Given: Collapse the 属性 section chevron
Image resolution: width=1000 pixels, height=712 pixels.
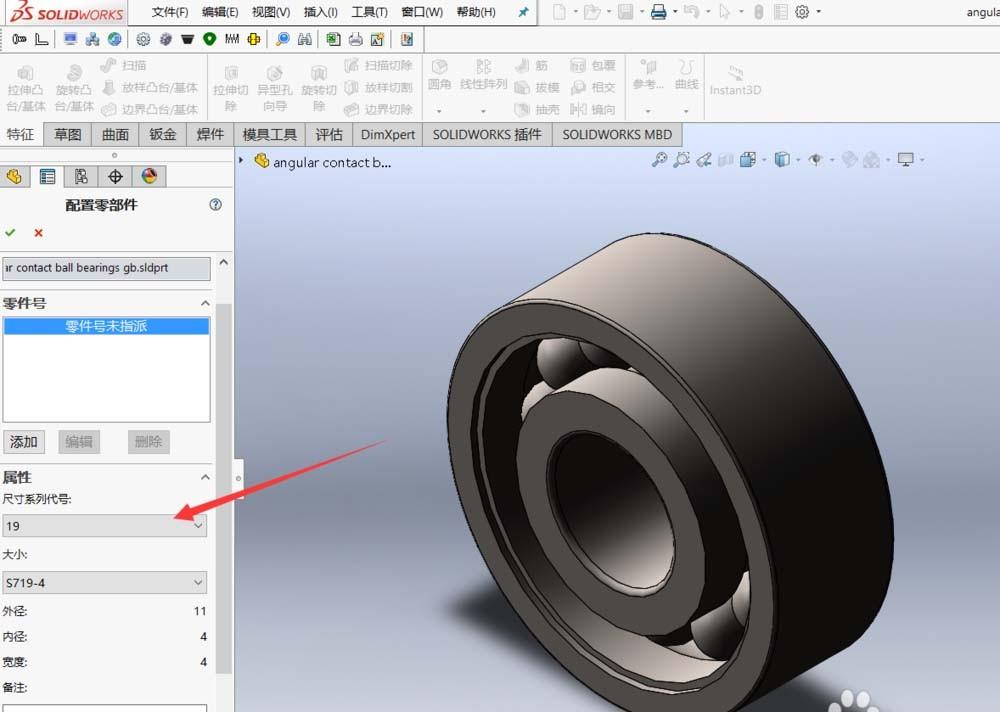Looking at the screenshot, I should tap(205, 476).
